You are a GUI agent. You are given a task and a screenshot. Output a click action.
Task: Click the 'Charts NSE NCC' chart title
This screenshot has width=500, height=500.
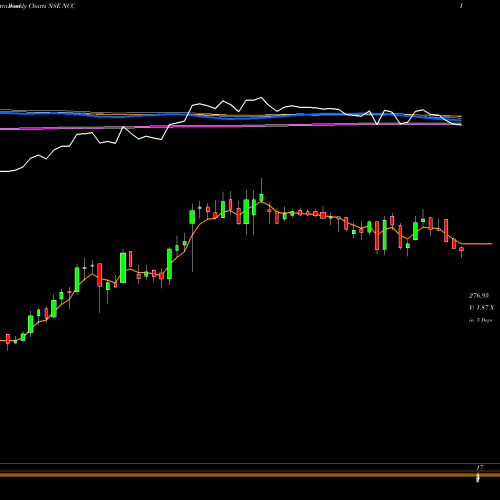[52, 6]
